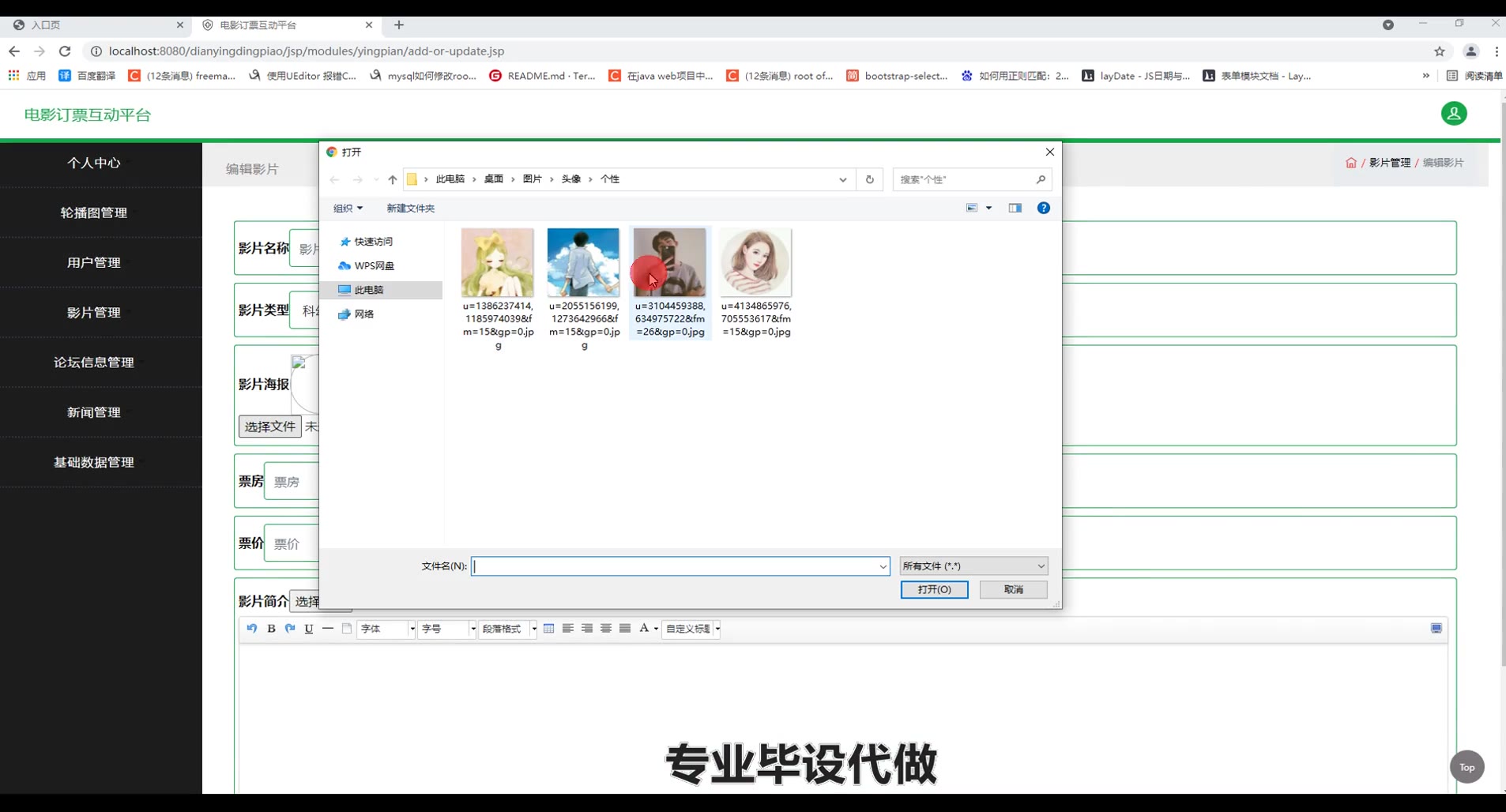Align text left in editor toolbar

click(x=568, y=629)
